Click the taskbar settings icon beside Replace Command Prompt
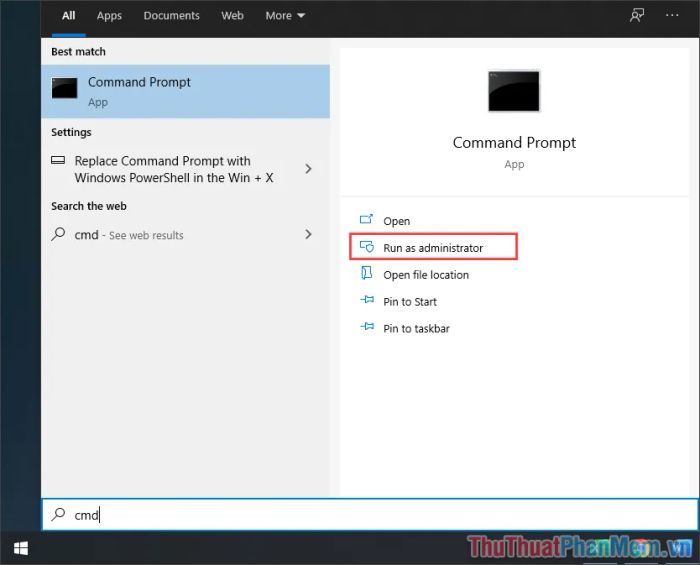Screen dimensions: 700x565 (58, 160)
